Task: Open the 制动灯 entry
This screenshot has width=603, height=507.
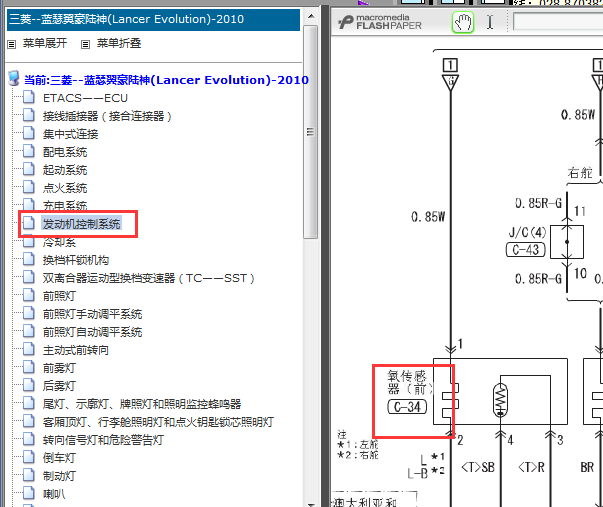Action: tap(59, 476)
